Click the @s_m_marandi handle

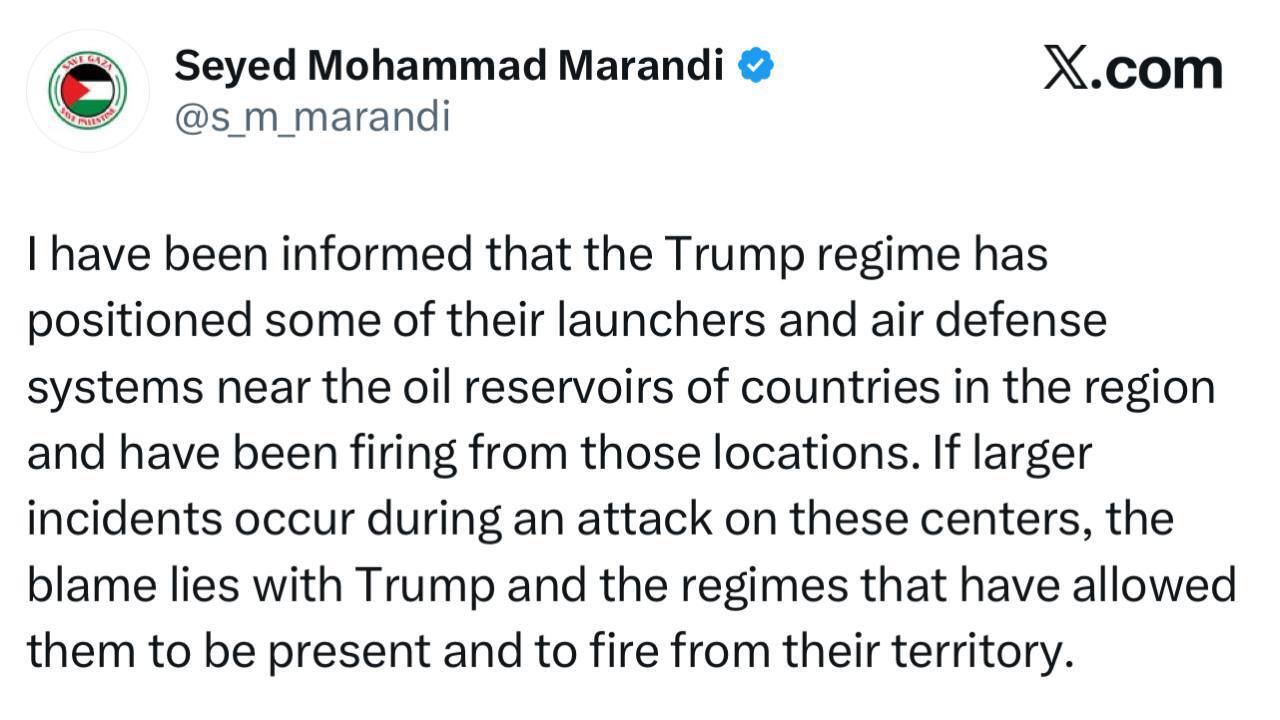coord(312,117)
